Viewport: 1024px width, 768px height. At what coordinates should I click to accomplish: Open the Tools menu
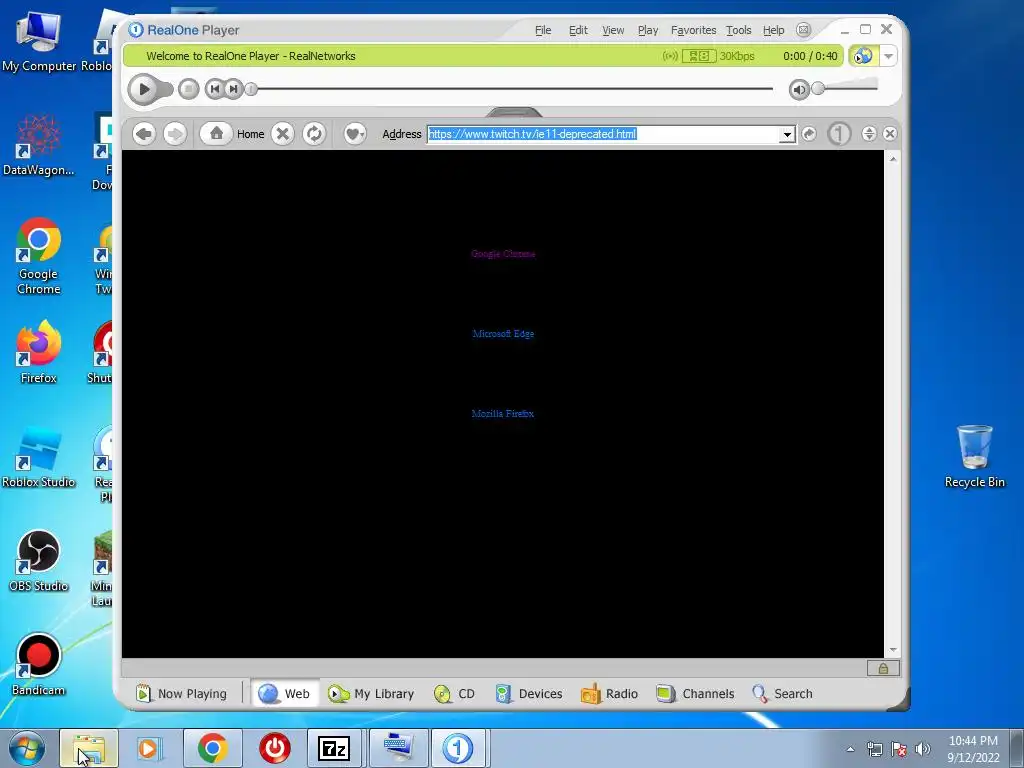tap(739, 30)
